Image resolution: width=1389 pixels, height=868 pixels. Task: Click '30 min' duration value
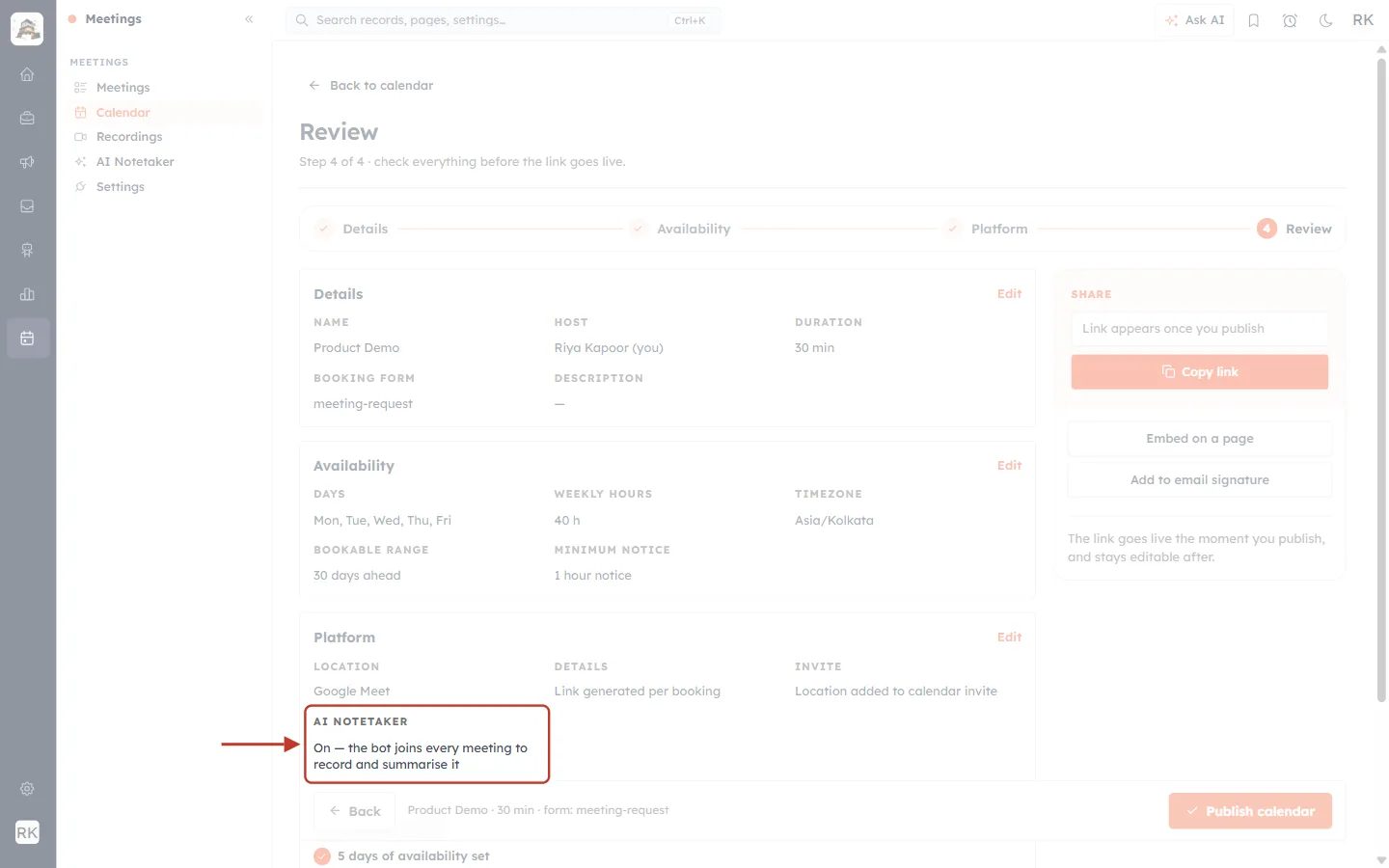point(814,348)
